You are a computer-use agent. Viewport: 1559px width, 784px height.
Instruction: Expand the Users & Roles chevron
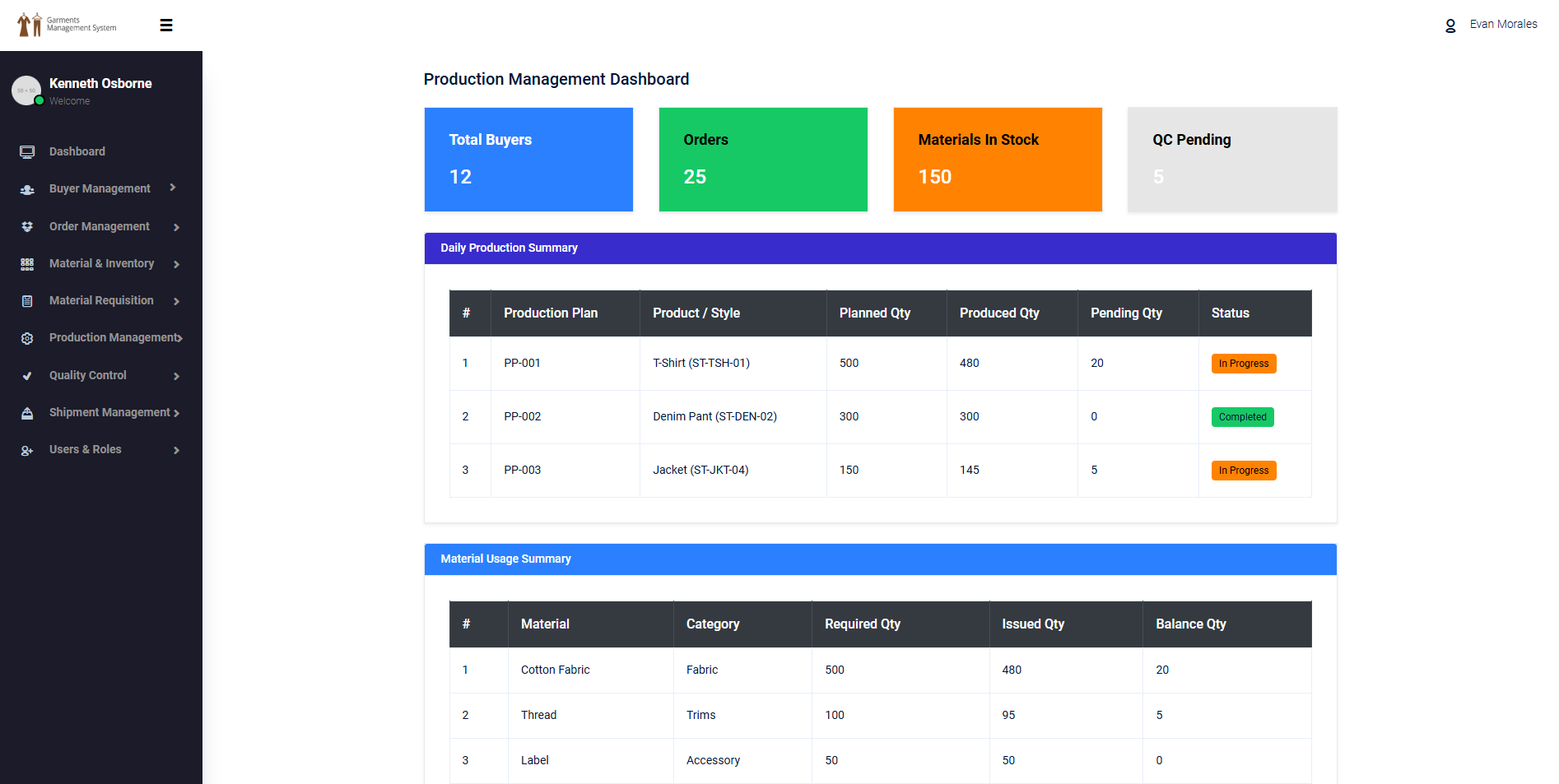pos(176,450)
